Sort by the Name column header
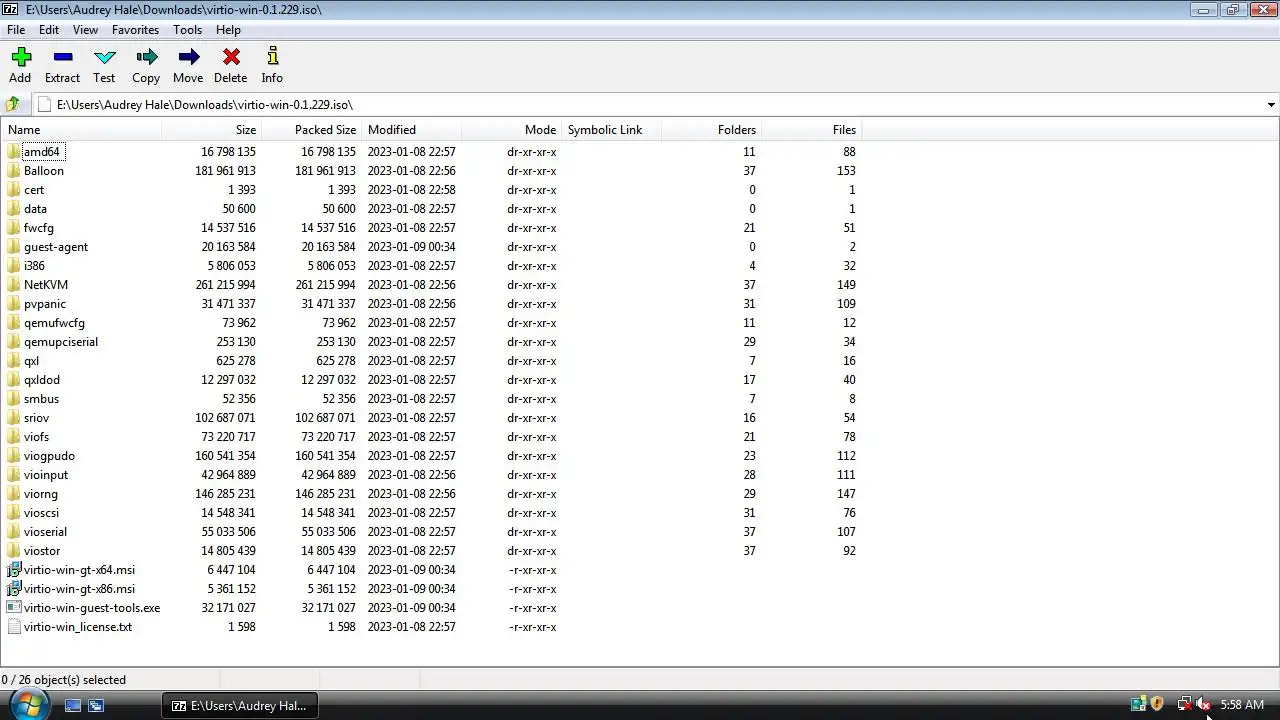Image resolution: width=1280 pixels, height=720 pixels. click(80, 130)
